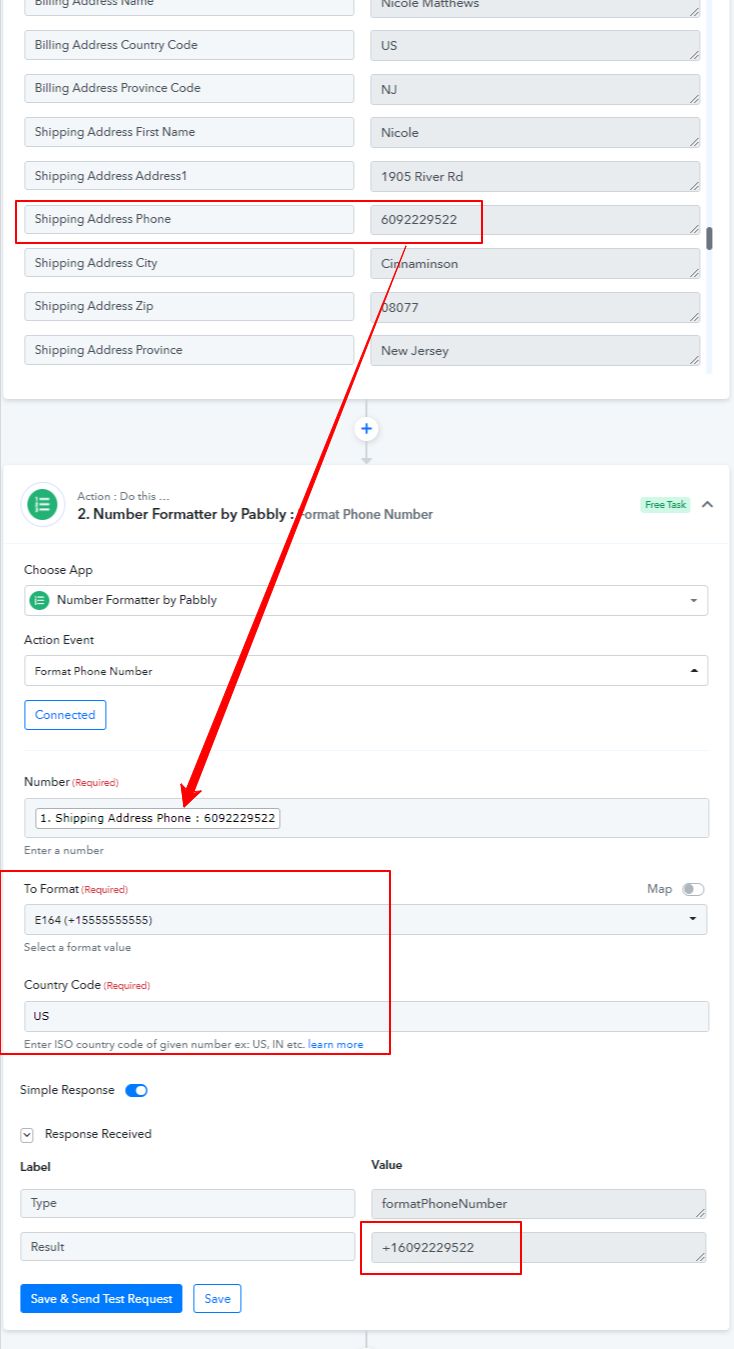
Task: Open the Choose App dropdown
Action: pos(366,600)
